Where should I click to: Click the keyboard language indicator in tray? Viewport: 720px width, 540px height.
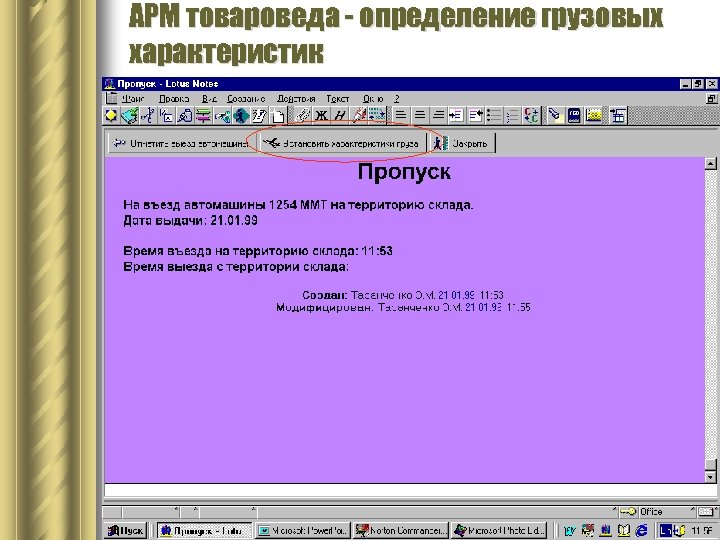pos(665,531)
